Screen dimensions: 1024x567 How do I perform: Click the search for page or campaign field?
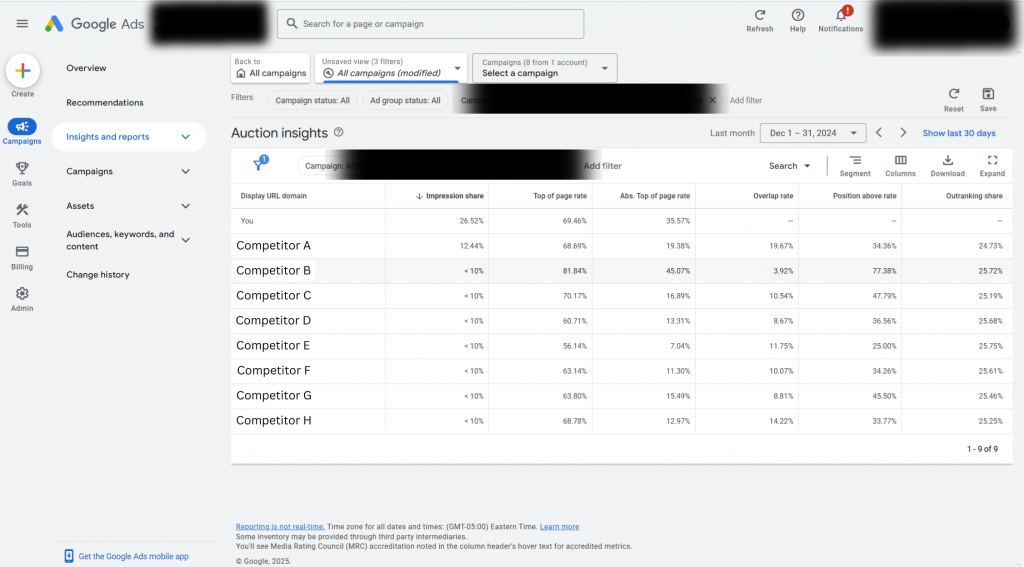click(430, 24)
